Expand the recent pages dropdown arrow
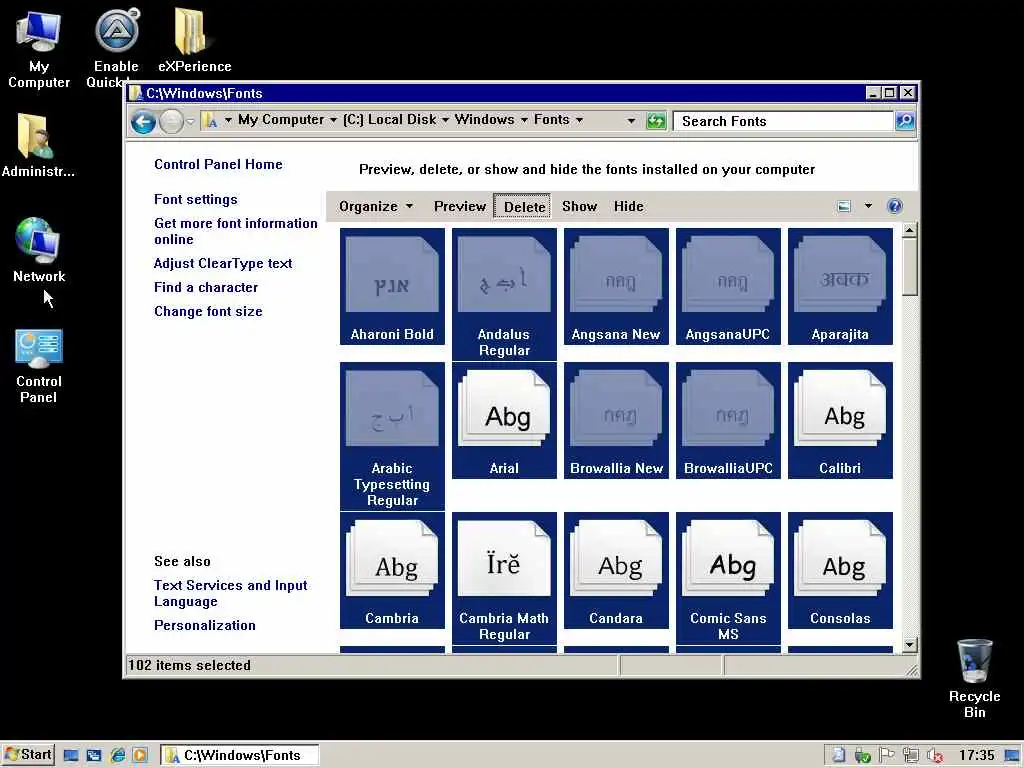 pyautogui.click(x=190, y=121)
